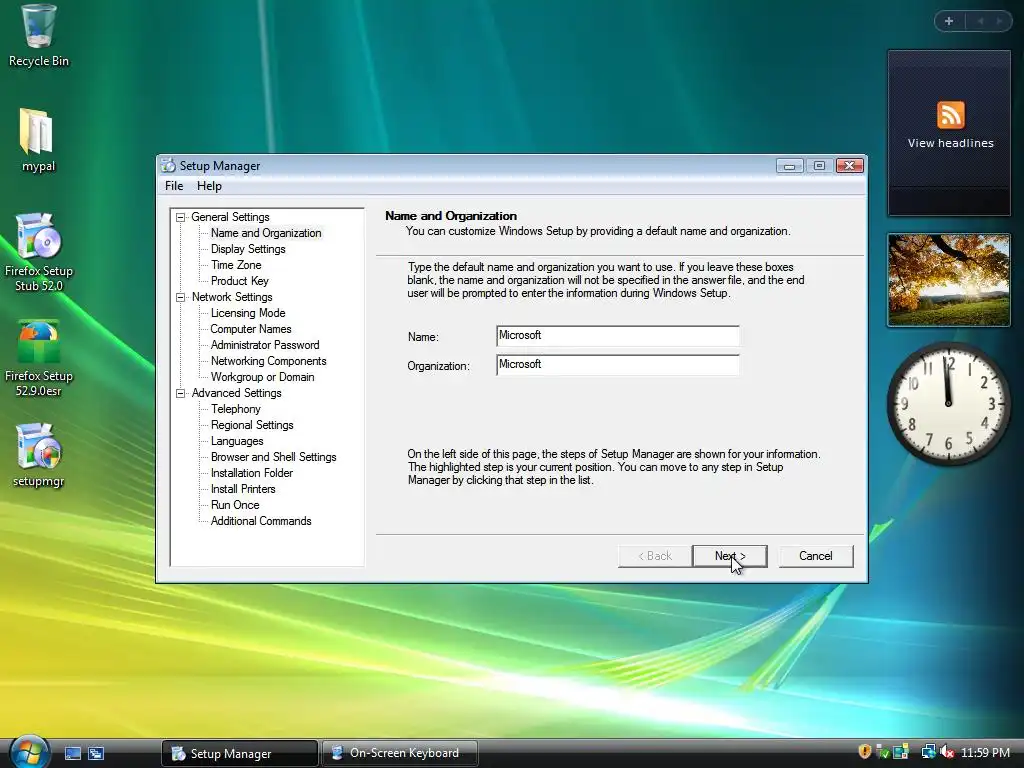The width and height of the screenshot is (1024, 768).
Task: Select Browser and Shell Settings step
Action: click(x=274, y=457)
